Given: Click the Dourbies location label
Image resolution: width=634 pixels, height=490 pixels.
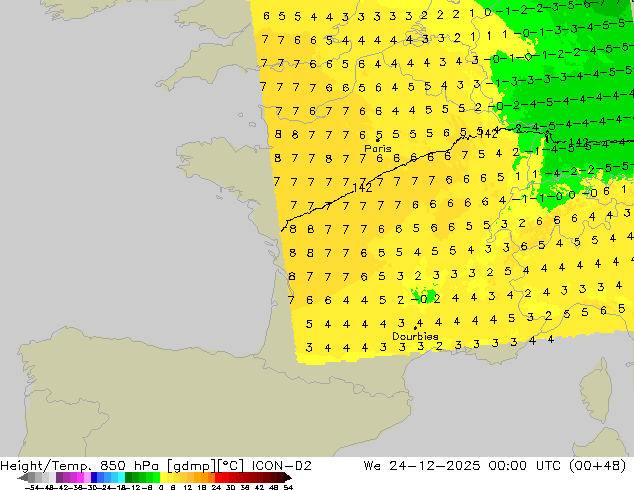Looking at the screenshot, I should pyautogui.click(x=415, y=336).
